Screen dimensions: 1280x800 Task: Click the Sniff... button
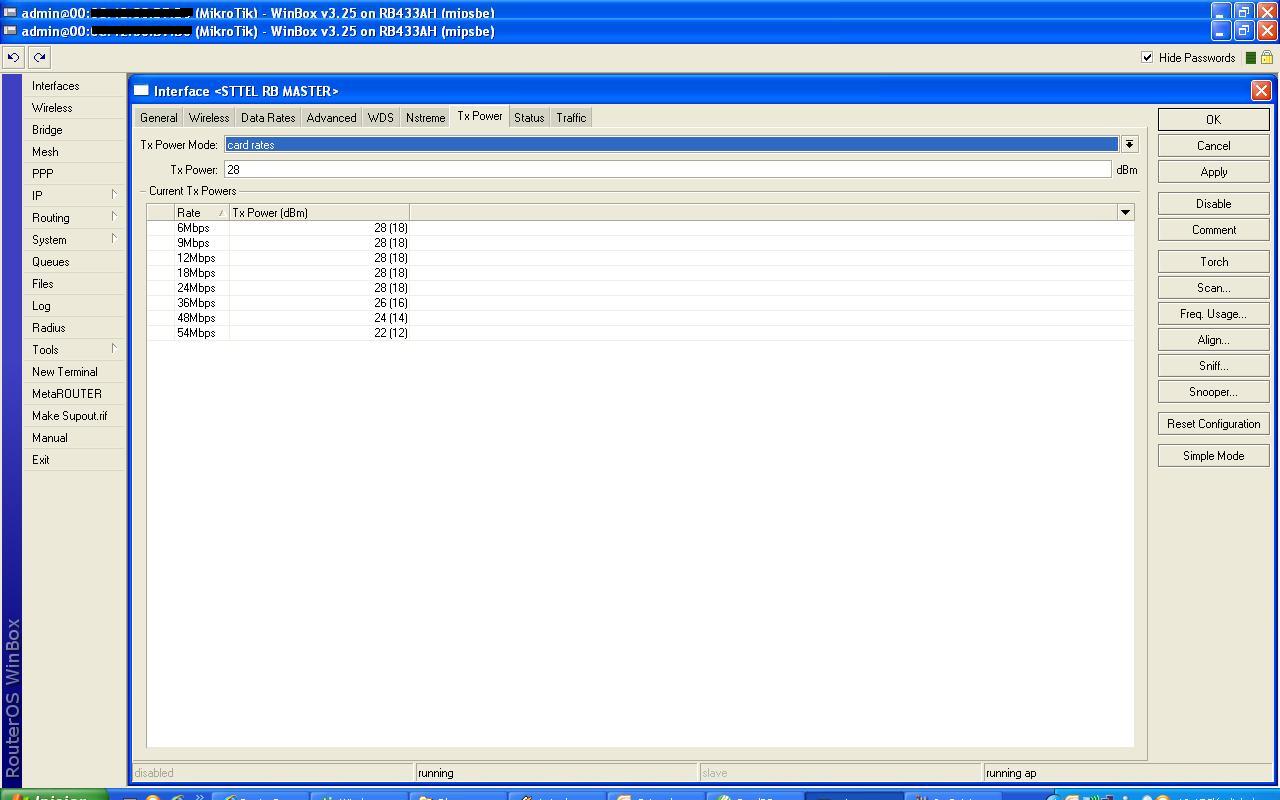(1213, 365)
